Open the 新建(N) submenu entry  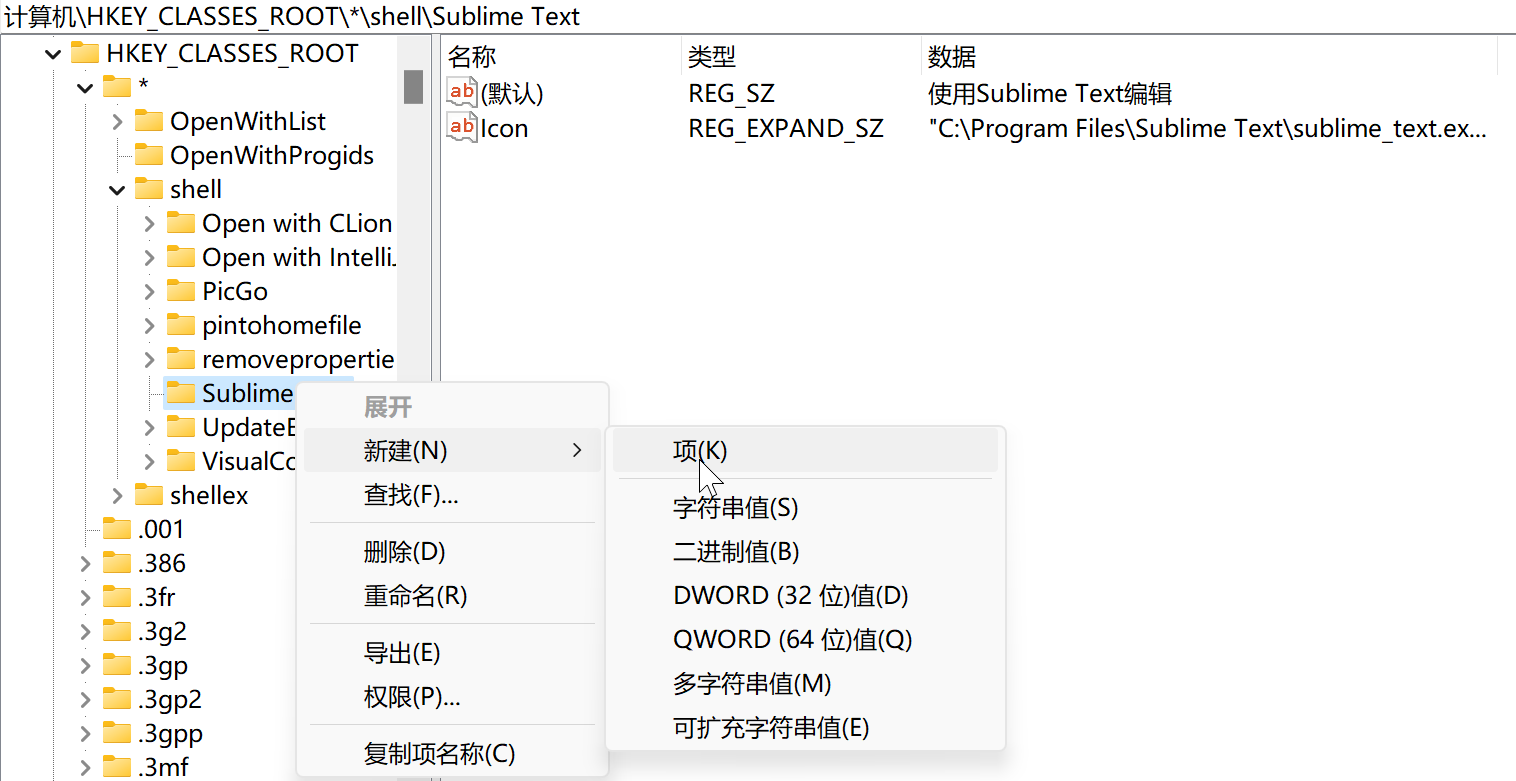(x=452, y=451)
